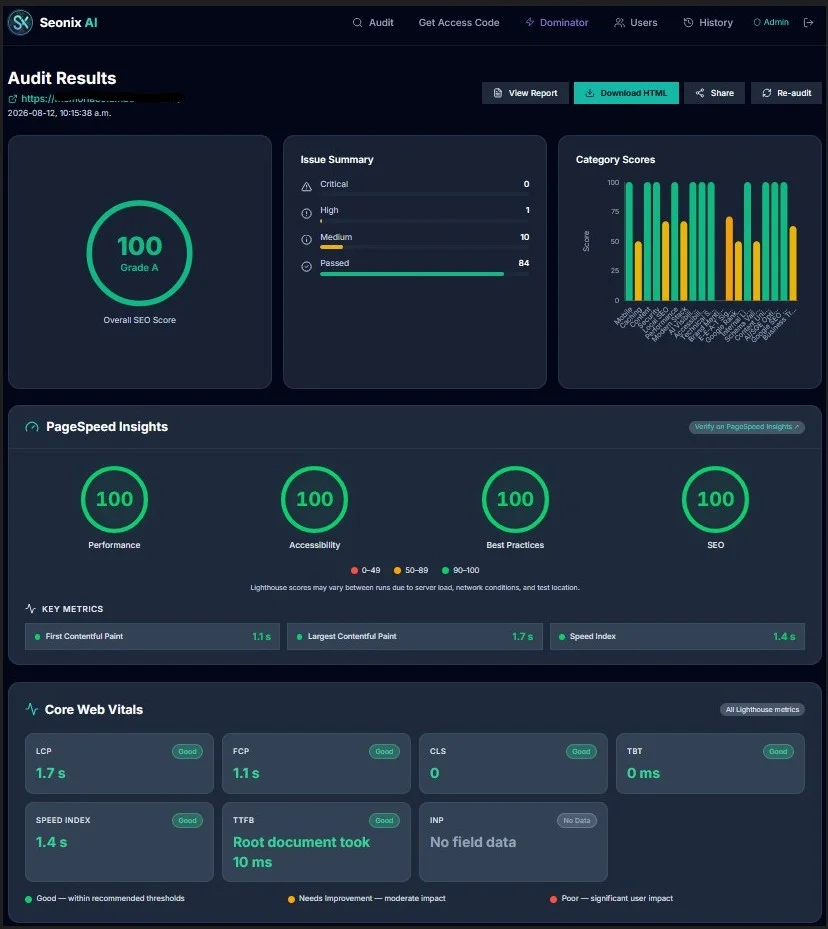
Task: Click the Dominator lightning icon
Action: 529,22
